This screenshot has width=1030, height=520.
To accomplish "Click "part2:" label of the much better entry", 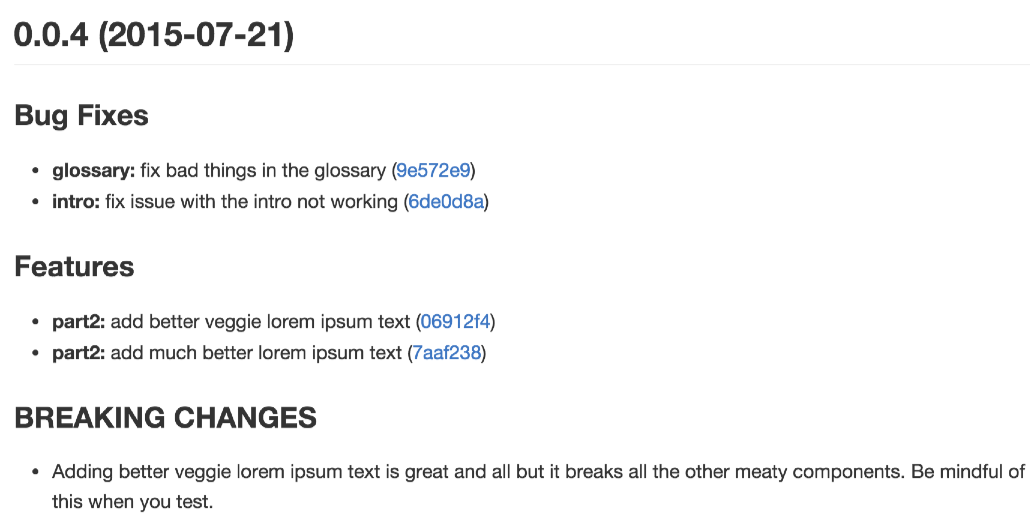I will pyautogui.click(x=78, y=352).
